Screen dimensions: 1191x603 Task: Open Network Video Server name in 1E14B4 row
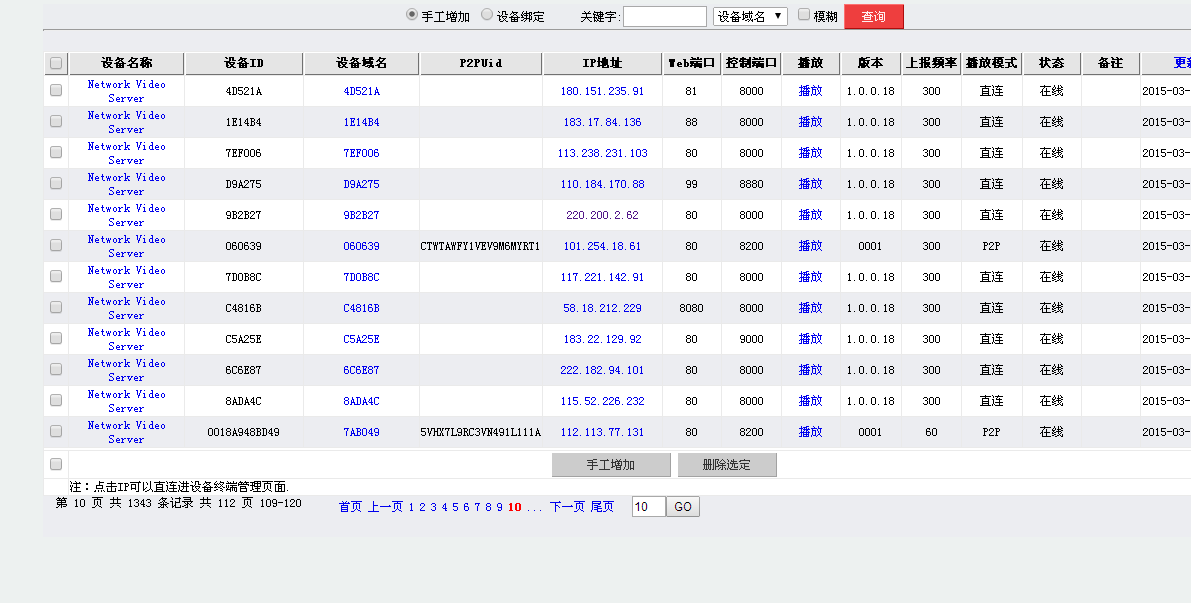coord(126,122)
